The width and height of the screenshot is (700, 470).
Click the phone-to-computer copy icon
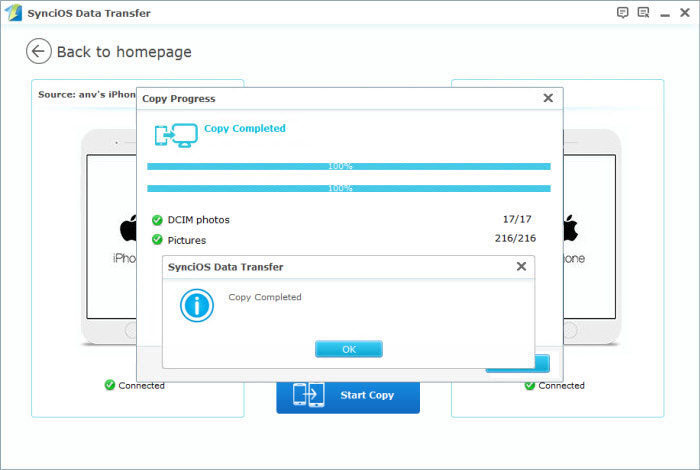(x=176, y=136)
